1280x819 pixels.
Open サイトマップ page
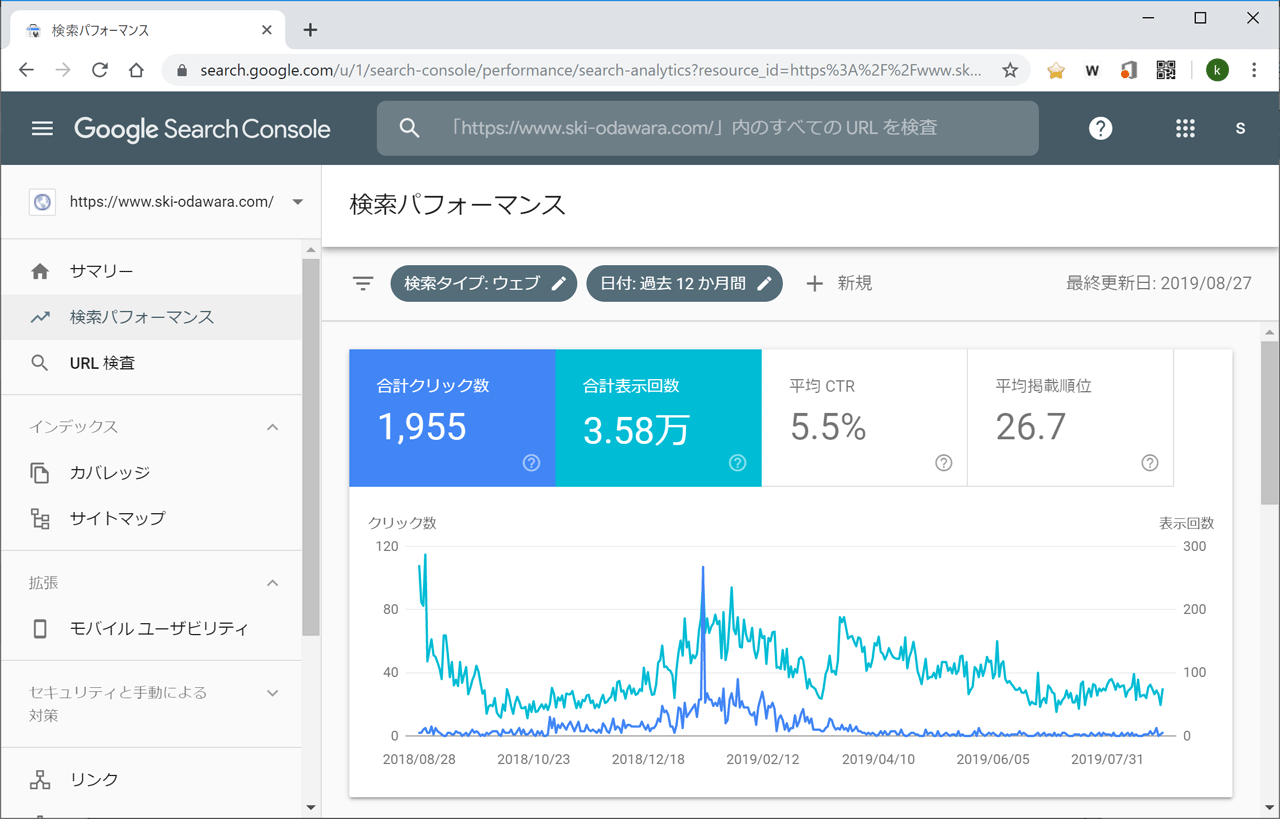click(x=150, y=518)
